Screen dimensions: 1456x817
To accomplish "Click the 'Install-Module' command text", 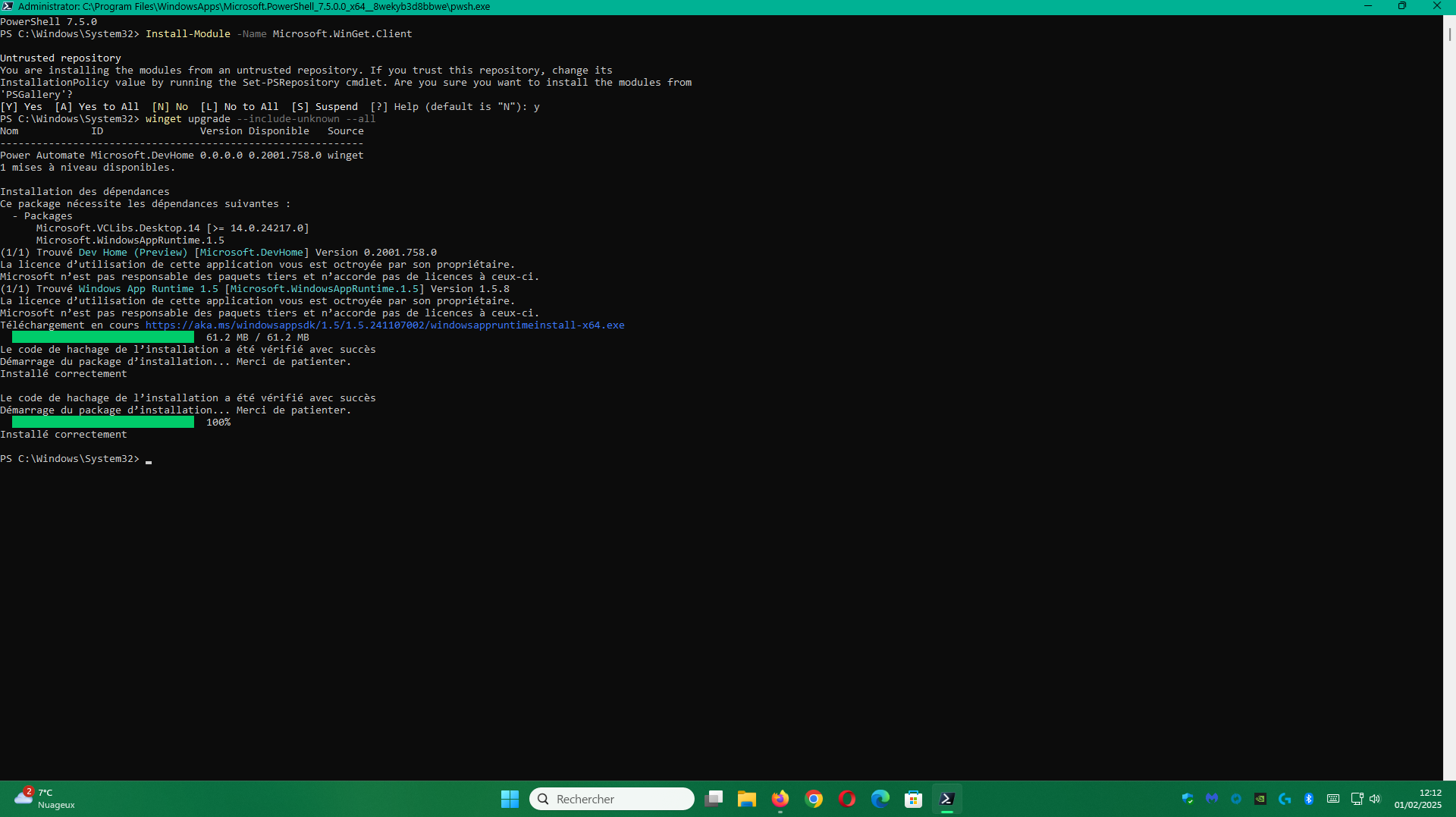I will tap(188, 34).
